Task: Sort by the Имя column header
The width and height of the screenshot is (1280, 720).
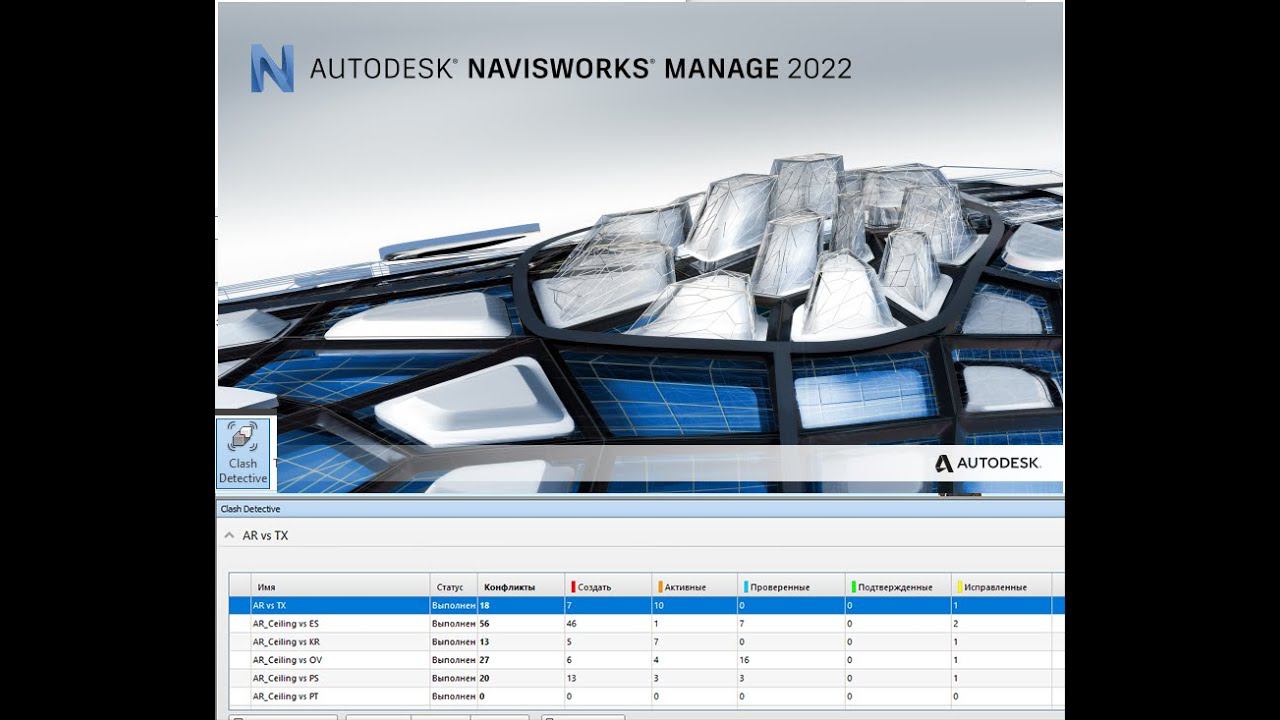Action: point(341,587)
